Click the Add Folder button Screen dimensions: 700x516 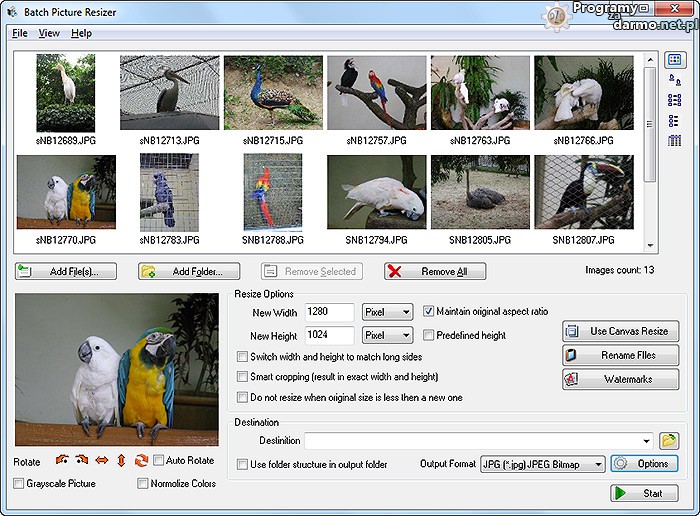[x=190, y=271]
